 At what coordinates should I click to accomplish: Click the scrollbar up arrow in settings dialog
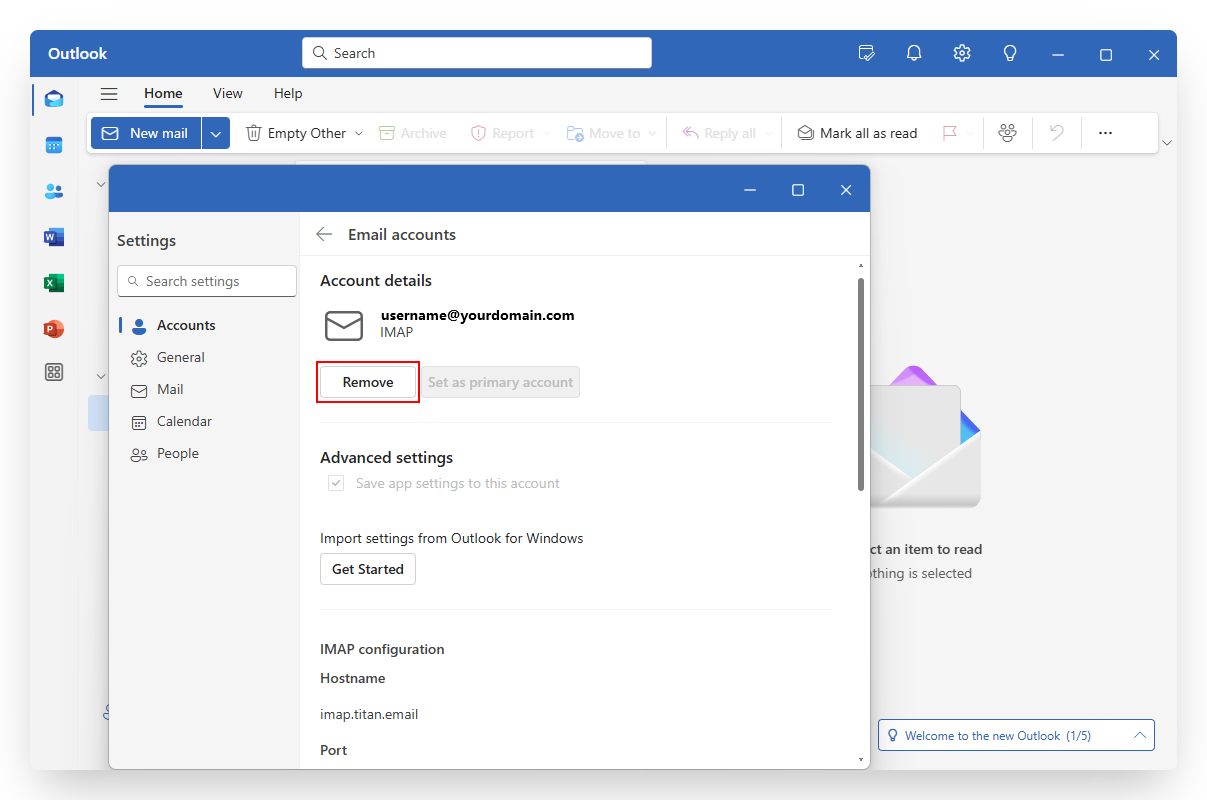pyautogui.click(x=861, y=266)
